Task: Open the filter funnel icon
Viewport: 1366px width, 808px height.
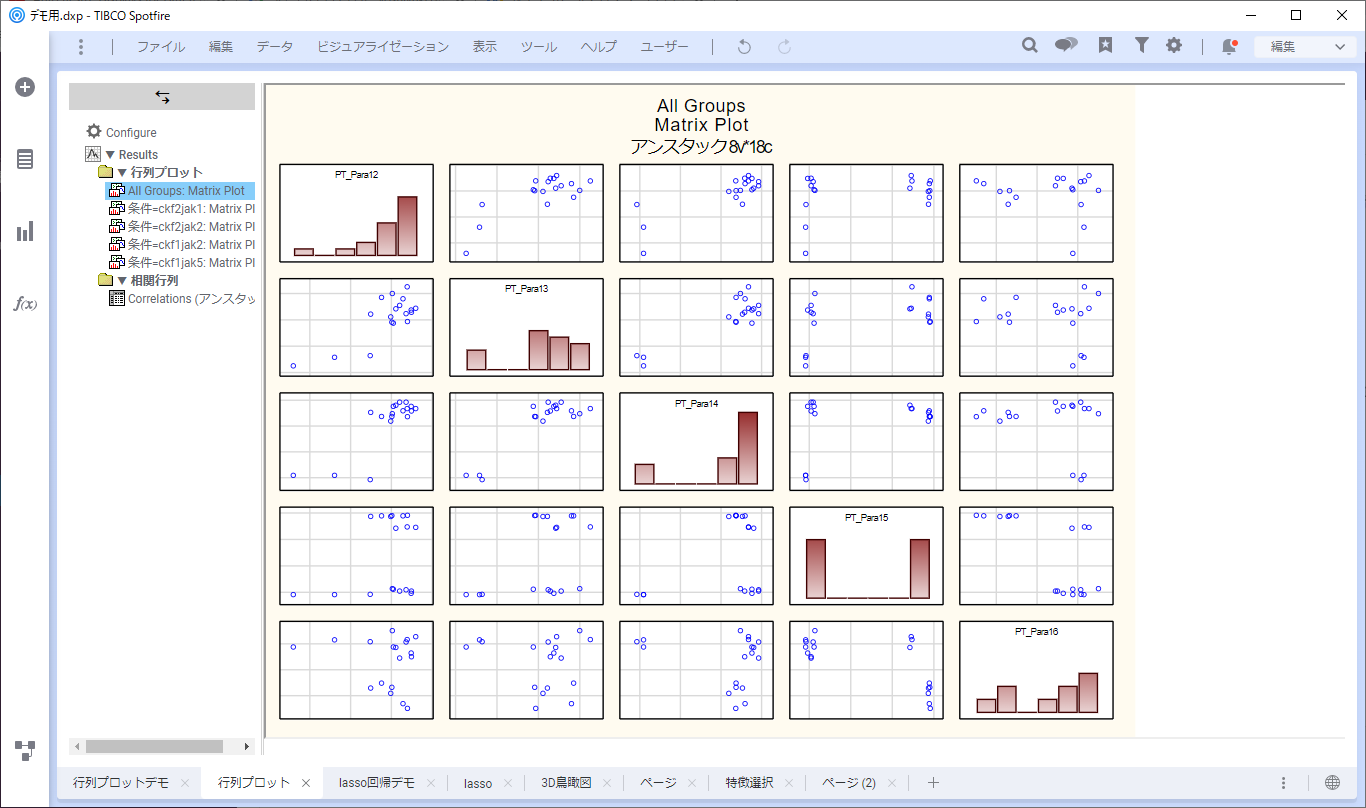Action: (x=1141, y=46)
